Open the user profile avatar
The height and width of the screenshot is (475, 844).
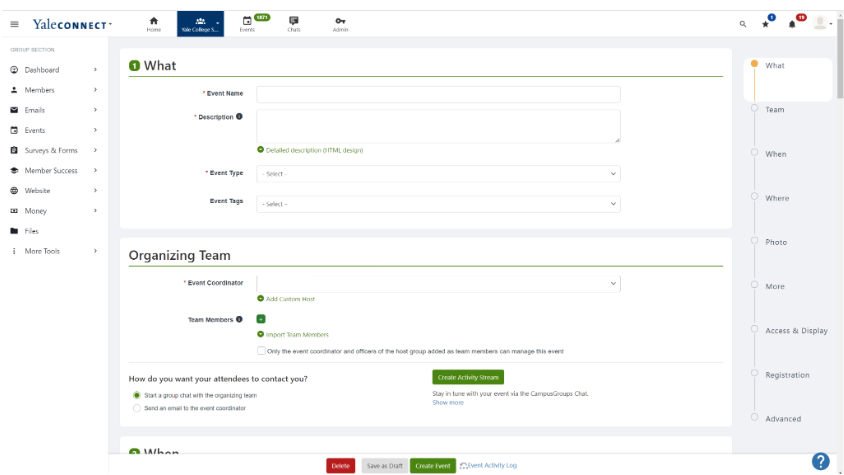coord(820,23)
